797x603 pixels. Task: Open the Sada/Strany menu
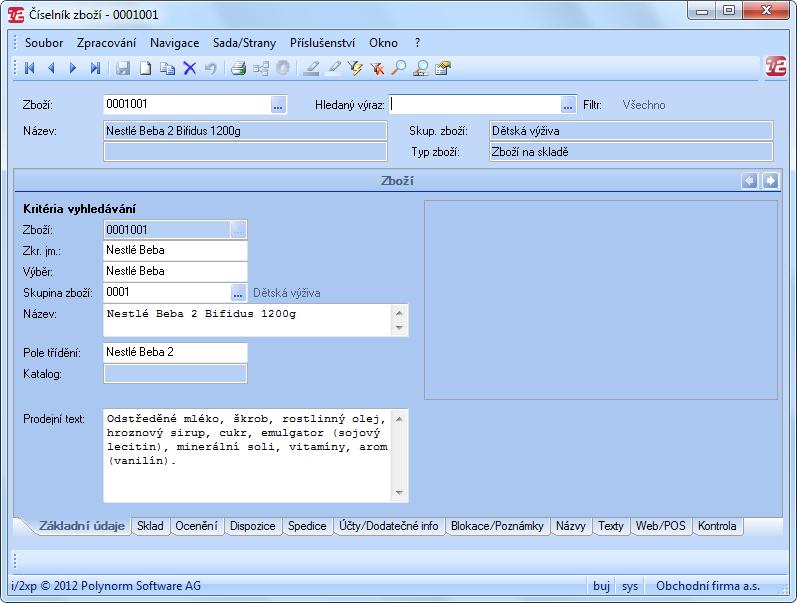pos(244,43)
